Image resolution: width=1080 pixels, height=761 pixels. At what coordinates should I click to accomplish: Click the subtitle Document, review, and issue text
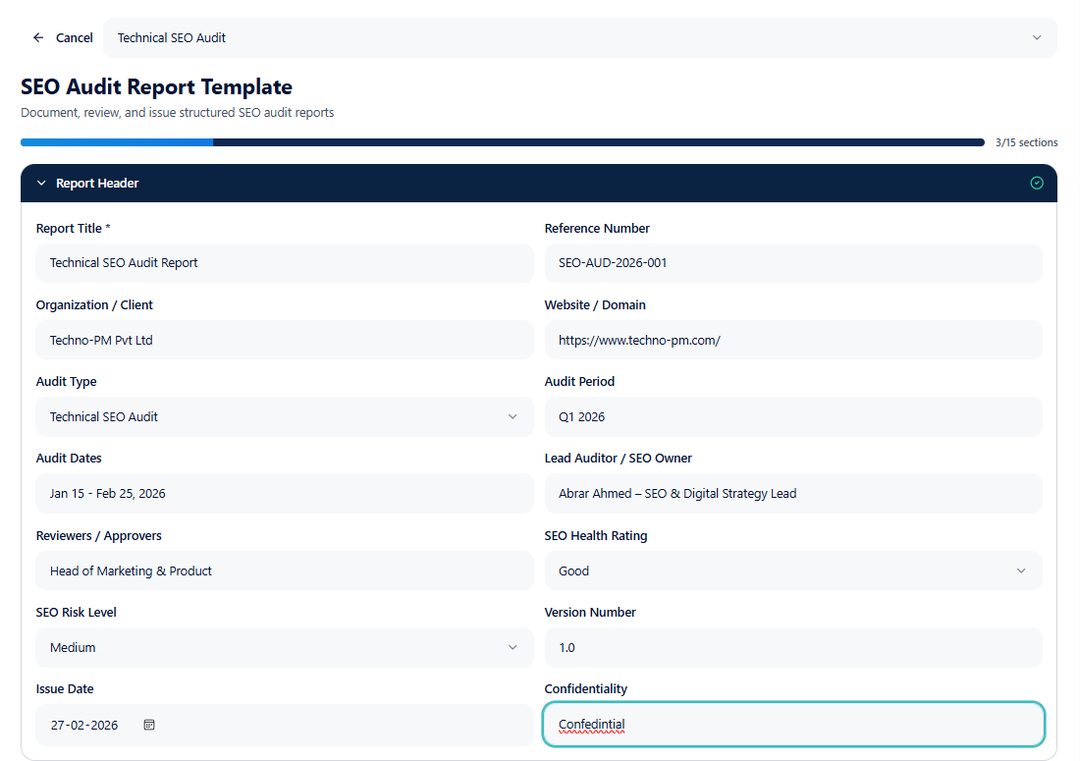tap(177, 112)
